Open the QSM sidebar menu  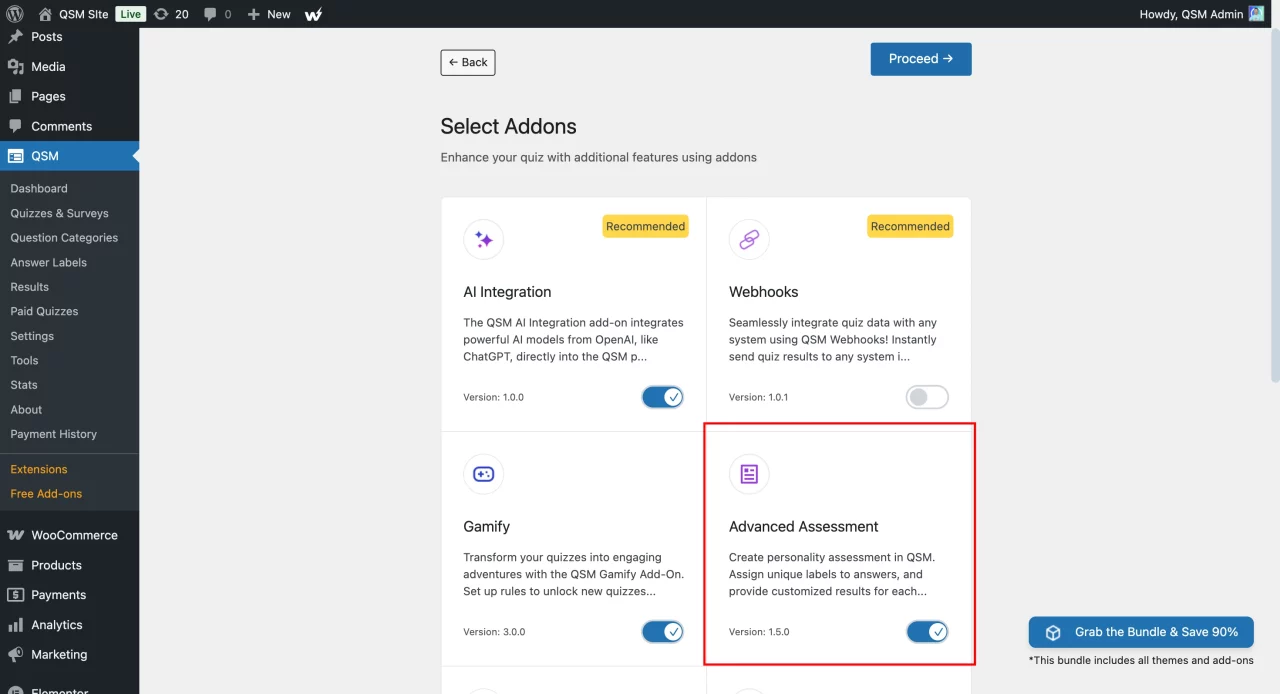45,156
